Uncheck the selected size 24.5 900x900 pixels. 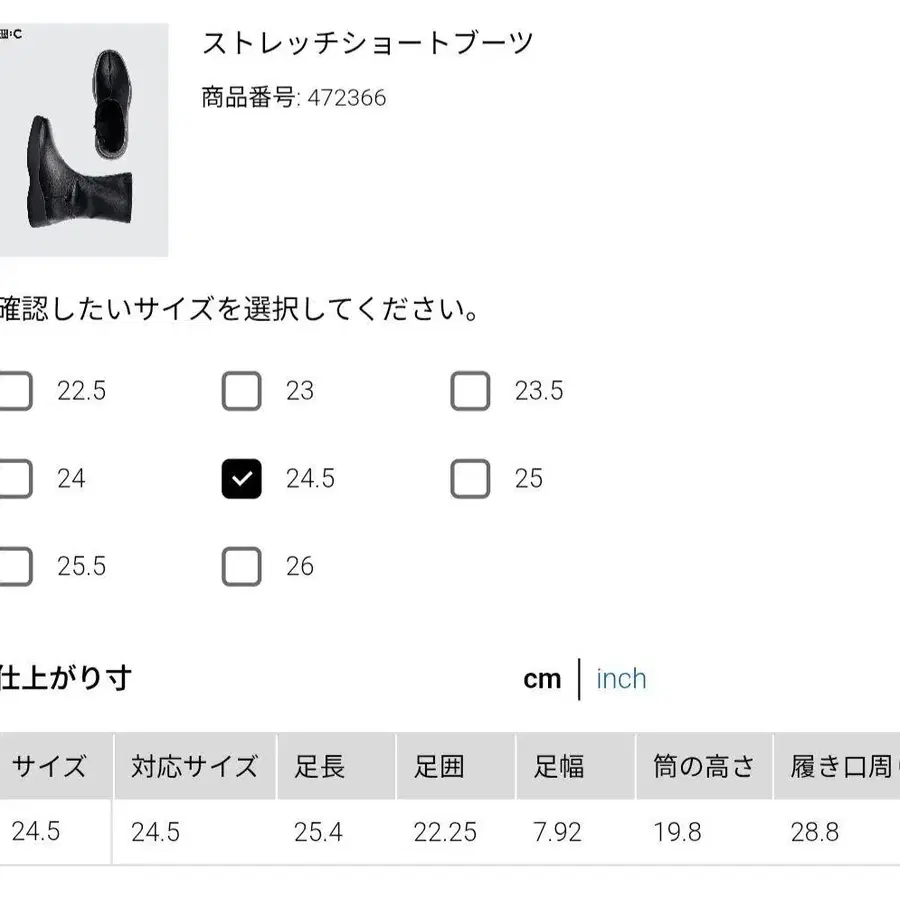pyautogui.click(x=241, y=479)
